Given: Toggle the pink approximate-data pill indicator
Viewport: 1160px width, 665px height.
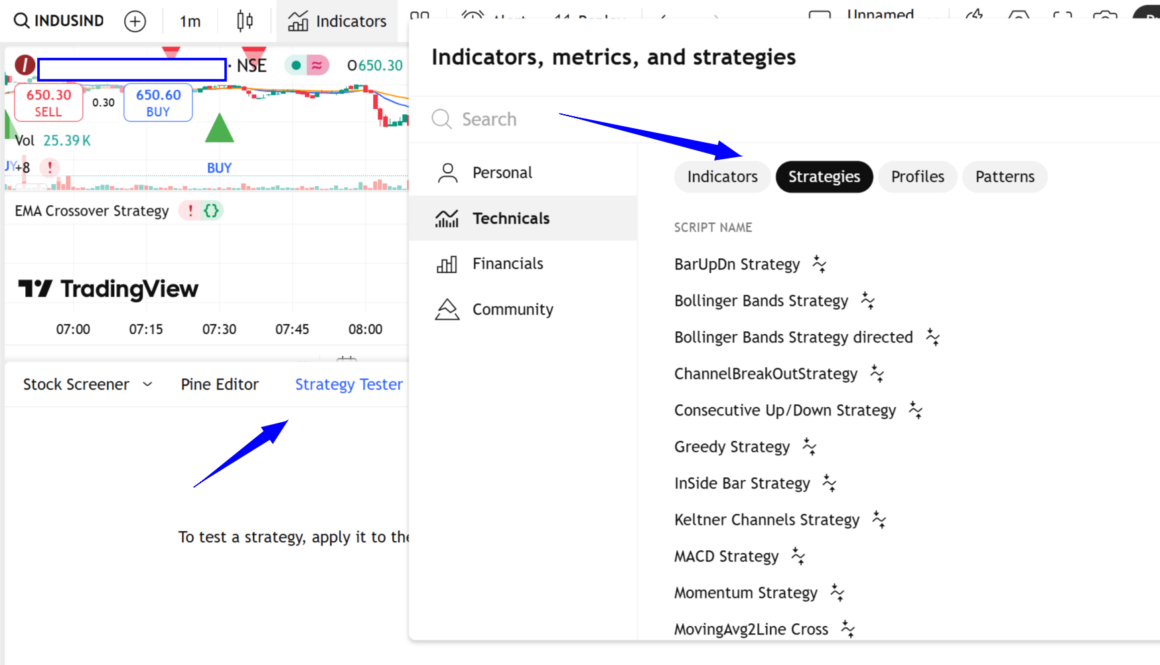Looking at the screenshot, I should point(318,66).
